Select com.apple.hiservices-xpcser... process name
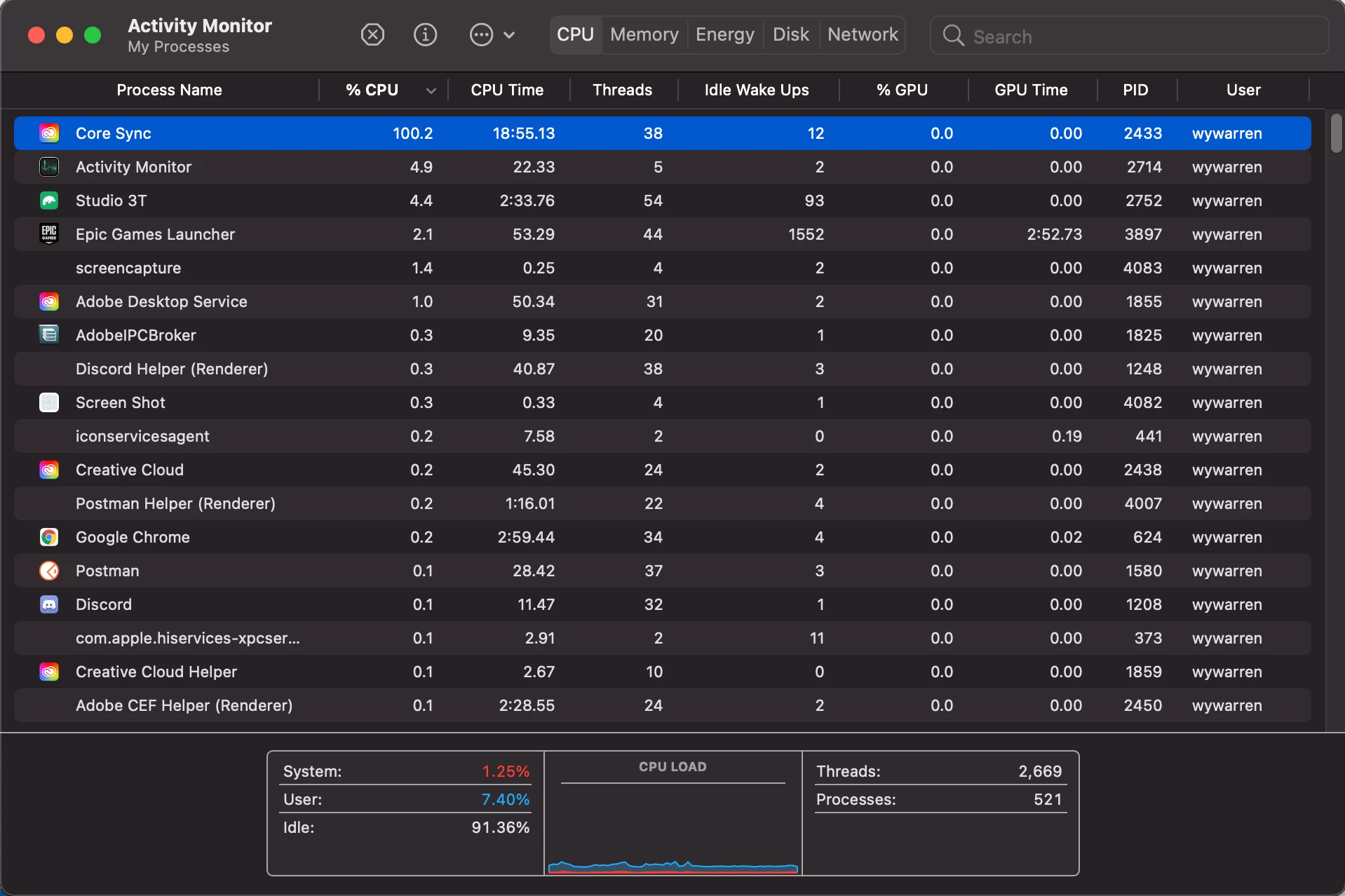Image resolution: width=1345 pixels, height=896 pixels. [188, 638]
